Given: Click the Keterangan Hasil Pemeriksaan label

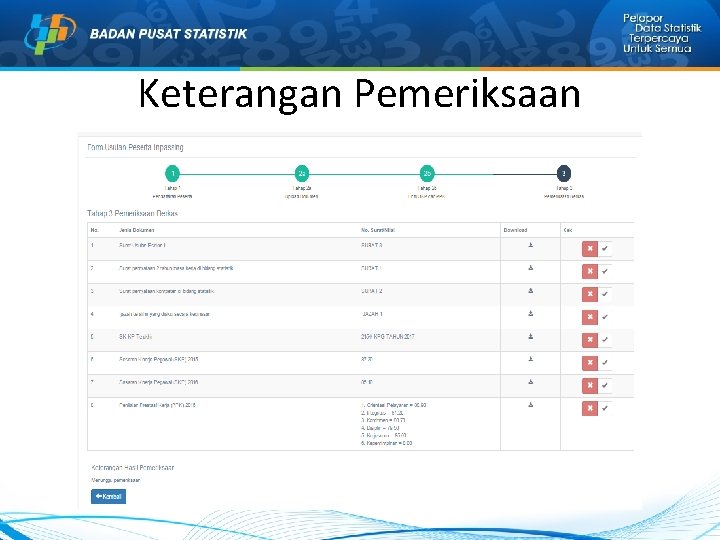Looking at the screenshot, I should click(133, 468).
